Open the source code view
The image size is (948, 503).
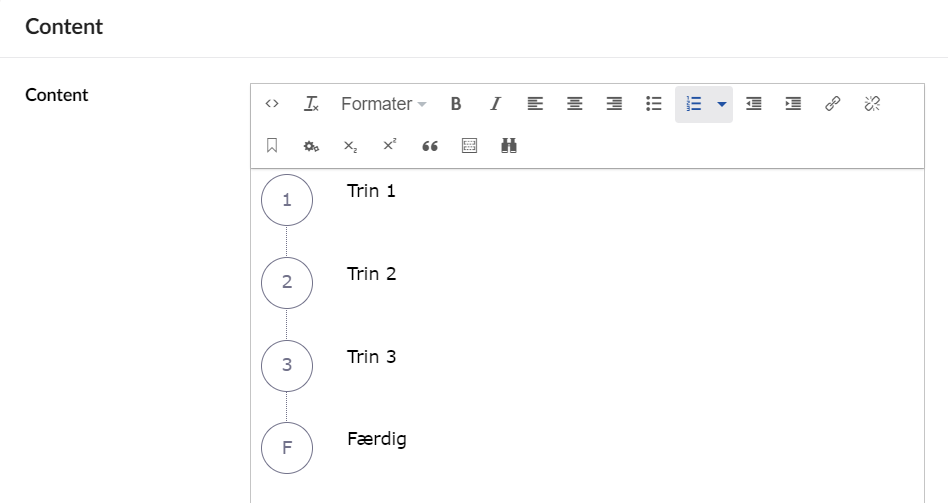pyautogui.click(x=272, y=104)
